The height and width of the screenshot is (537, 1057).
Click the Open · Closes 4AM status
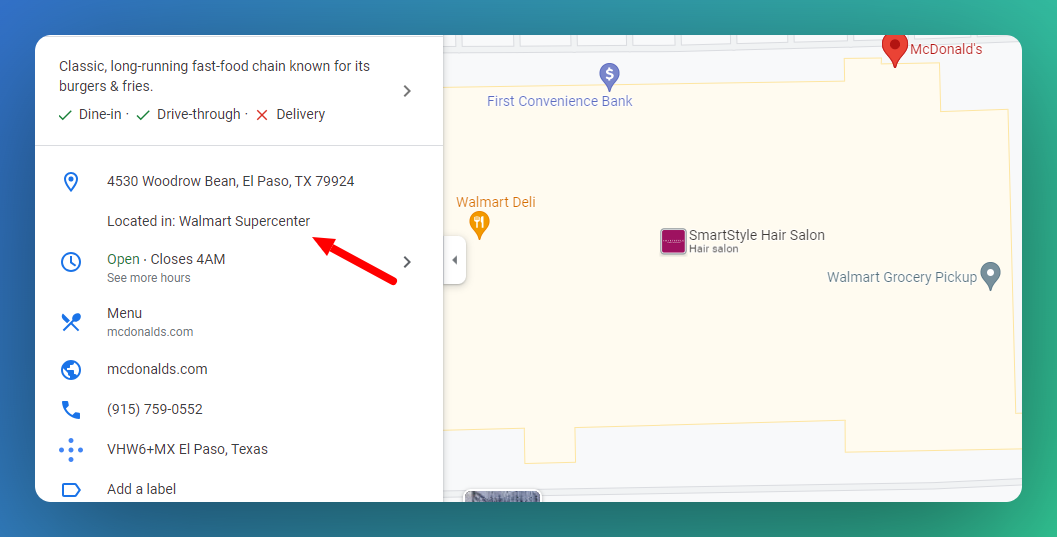166,259
